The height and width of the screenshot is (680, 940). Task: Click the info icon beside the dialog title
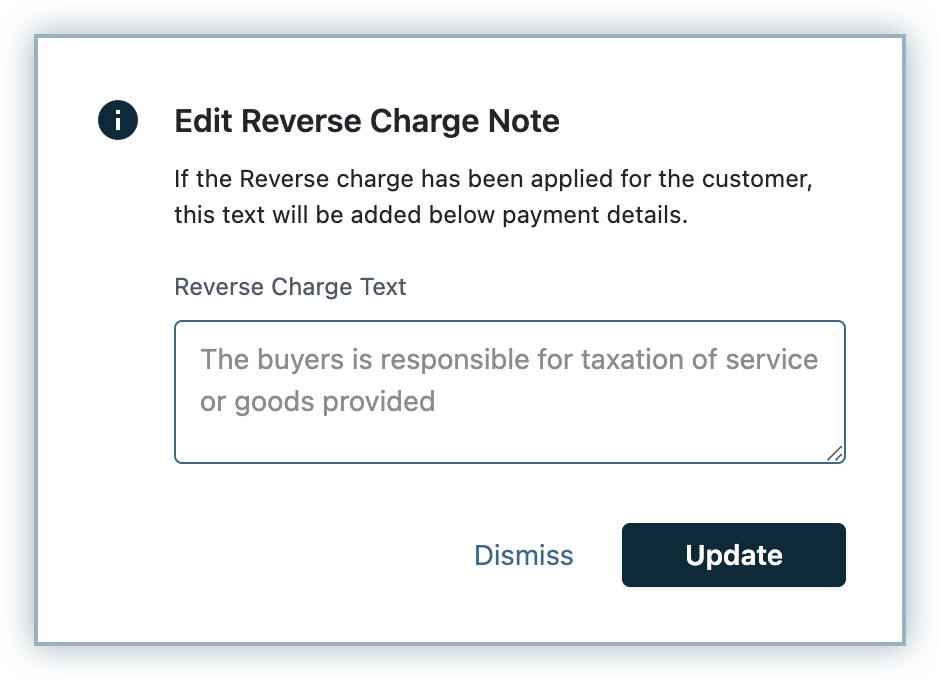click(117, 122)
